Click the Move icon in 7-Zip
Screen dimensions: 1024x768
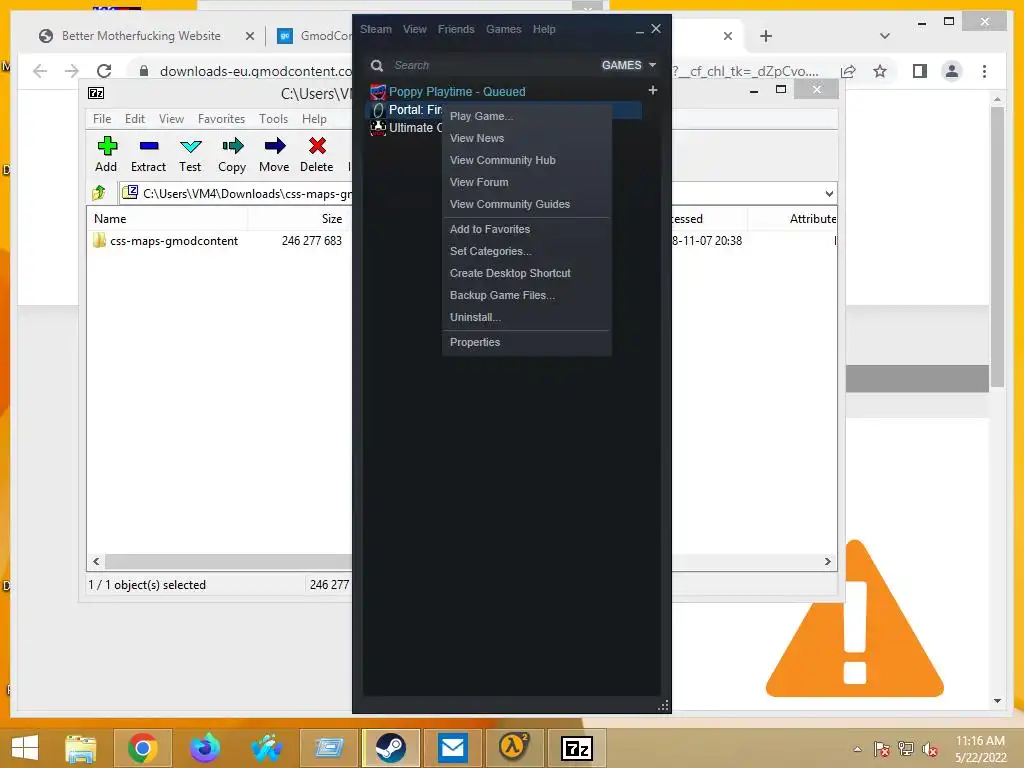[274, 146]
